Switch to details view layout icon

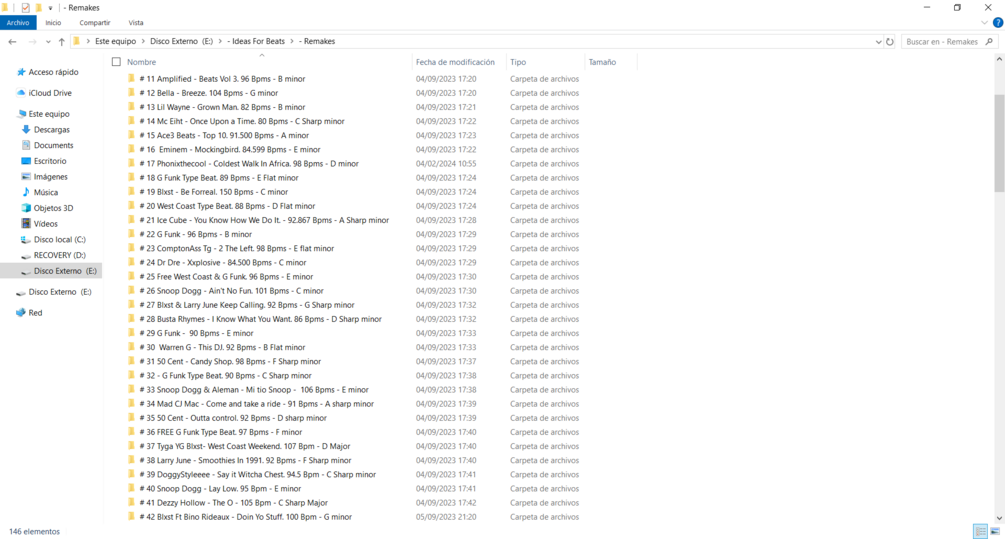pos(980,531)
